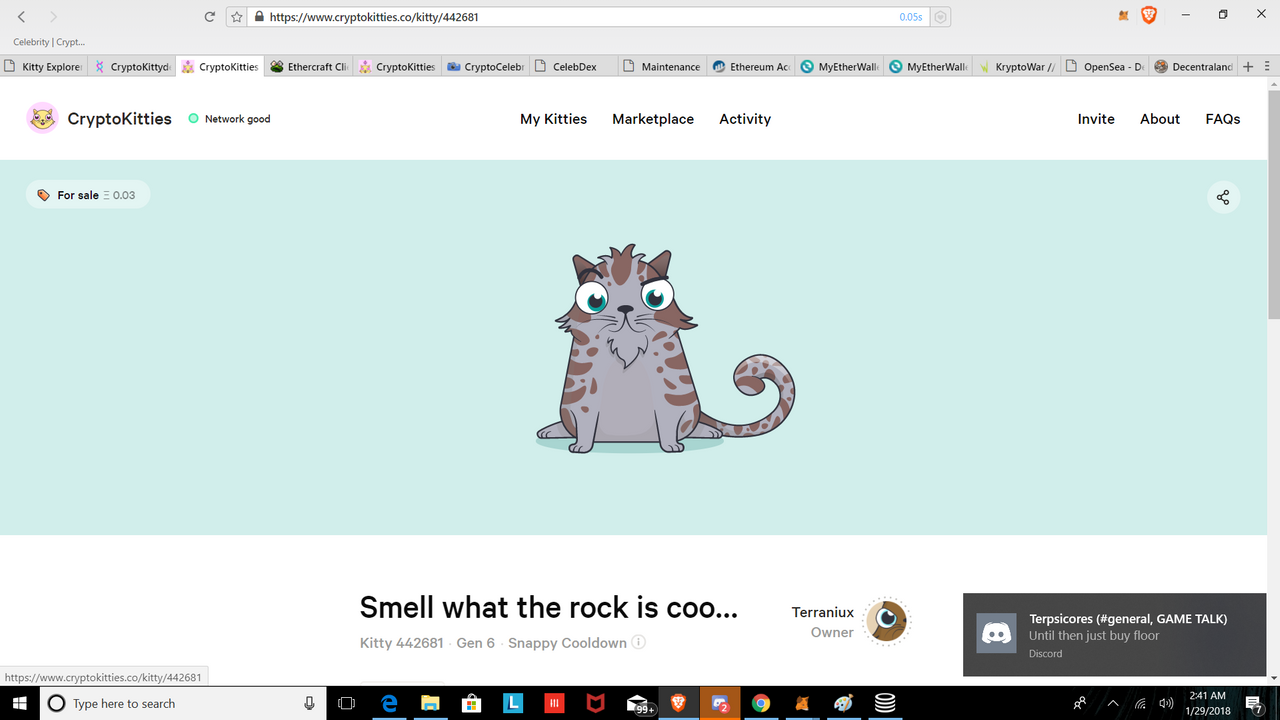
Task: Click the Snappy Cooldown label
Action: click(x=567, y=643)
